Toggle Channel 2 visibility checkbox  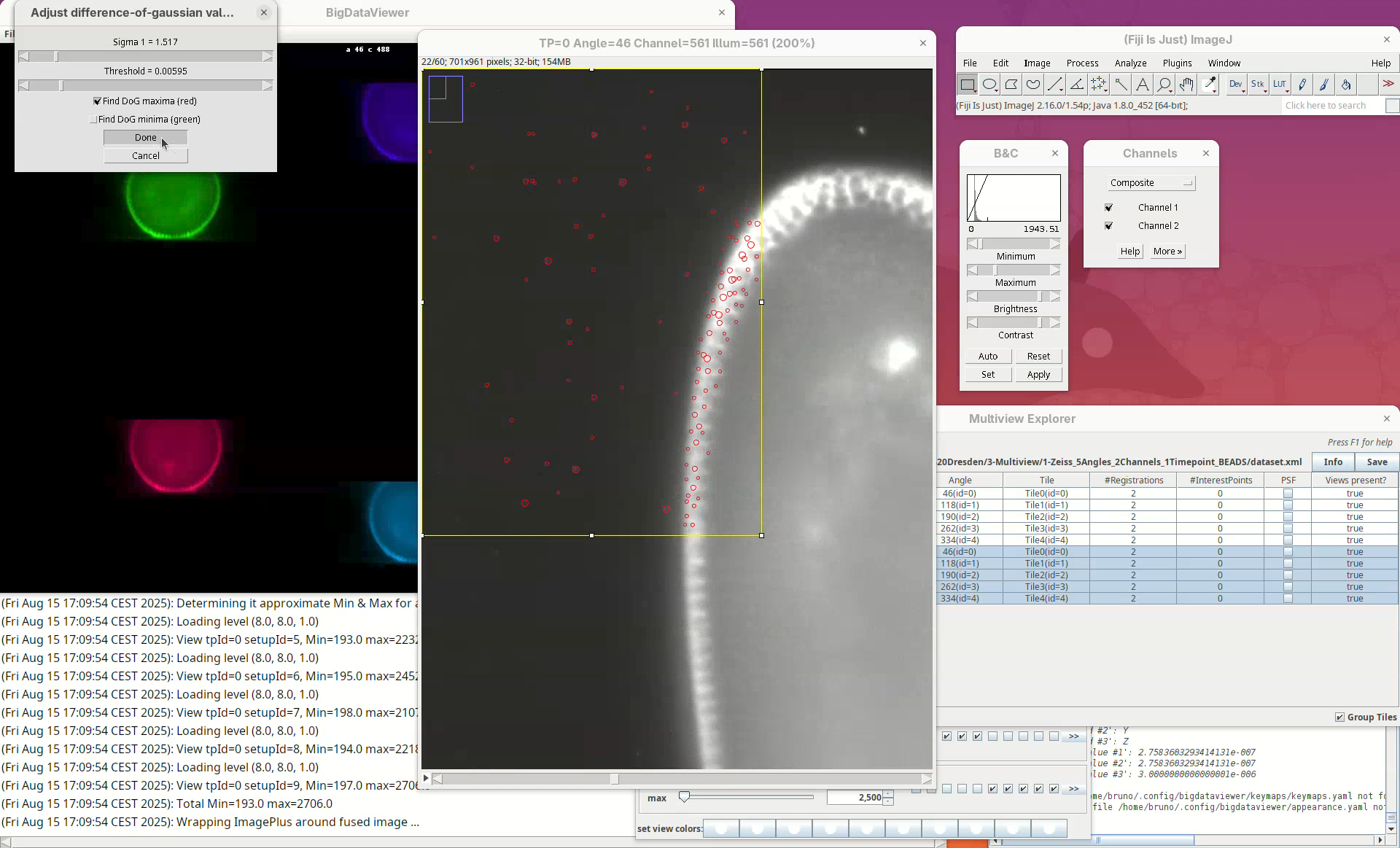1109,226
